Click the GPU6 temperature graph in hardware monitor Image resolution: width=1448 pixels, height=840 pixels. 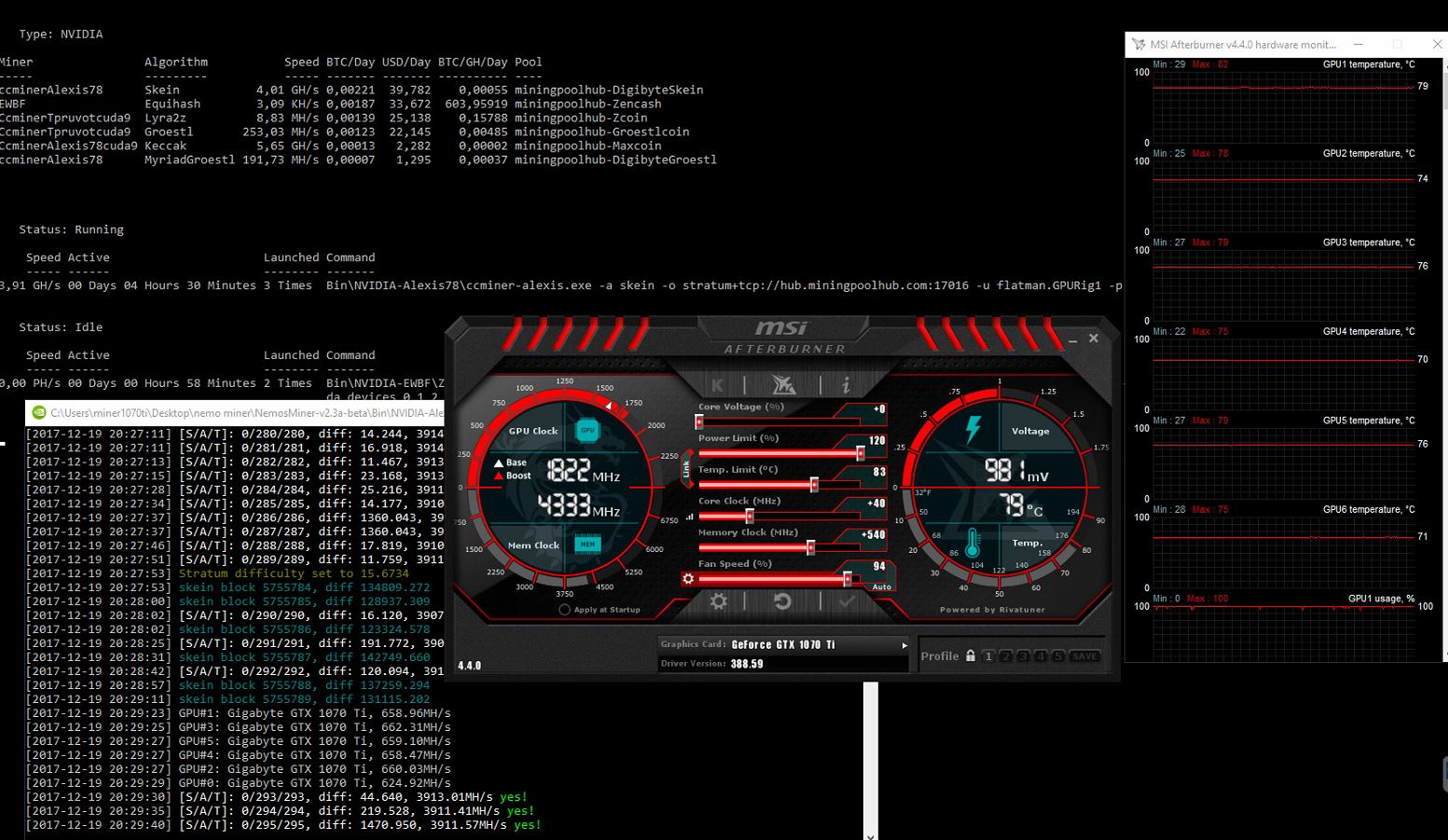coord(1284,552)
